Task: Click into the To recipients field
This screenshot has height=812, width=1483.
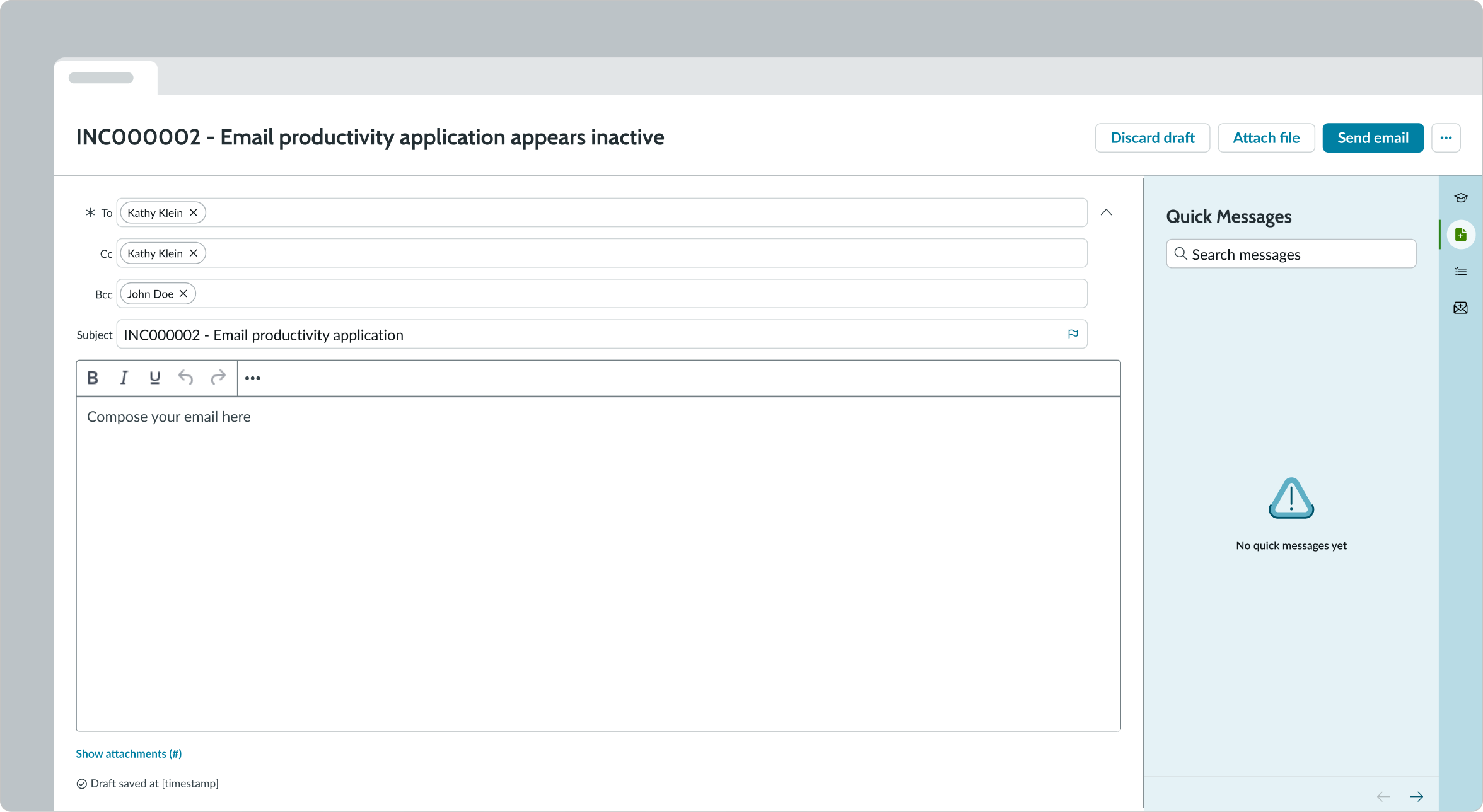Action: click(602, 213)
